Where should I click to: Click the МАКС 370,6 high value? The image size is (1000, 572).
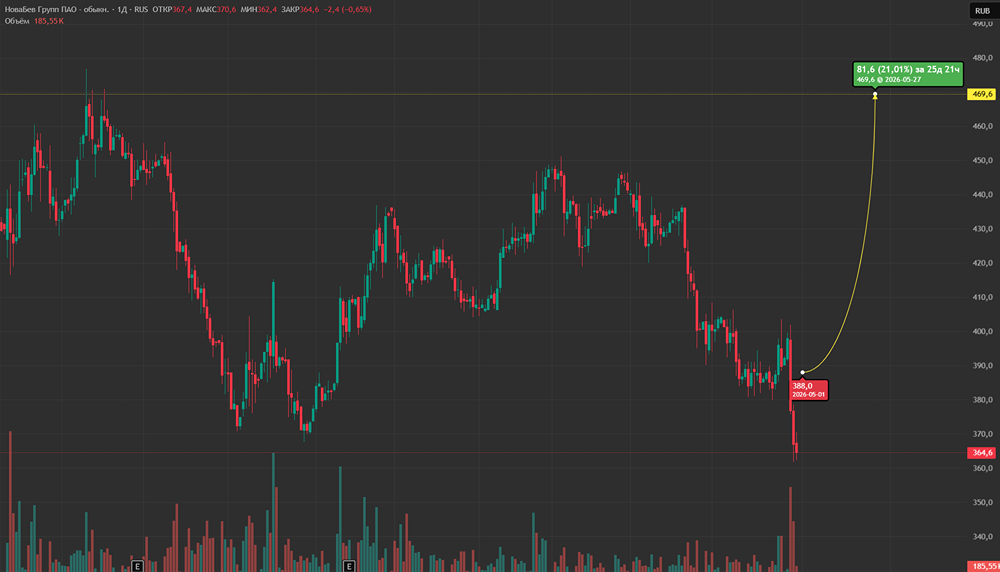pos(216,10)
